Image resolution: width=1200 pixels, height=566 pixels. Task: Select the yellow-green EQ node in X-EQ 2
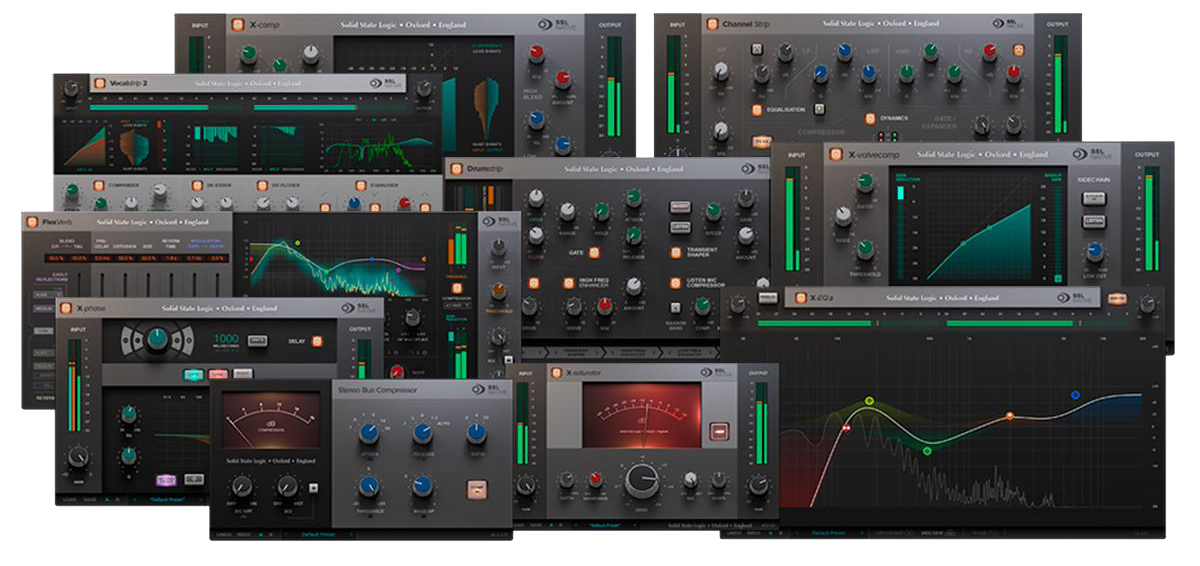click(x=869, y=401)
